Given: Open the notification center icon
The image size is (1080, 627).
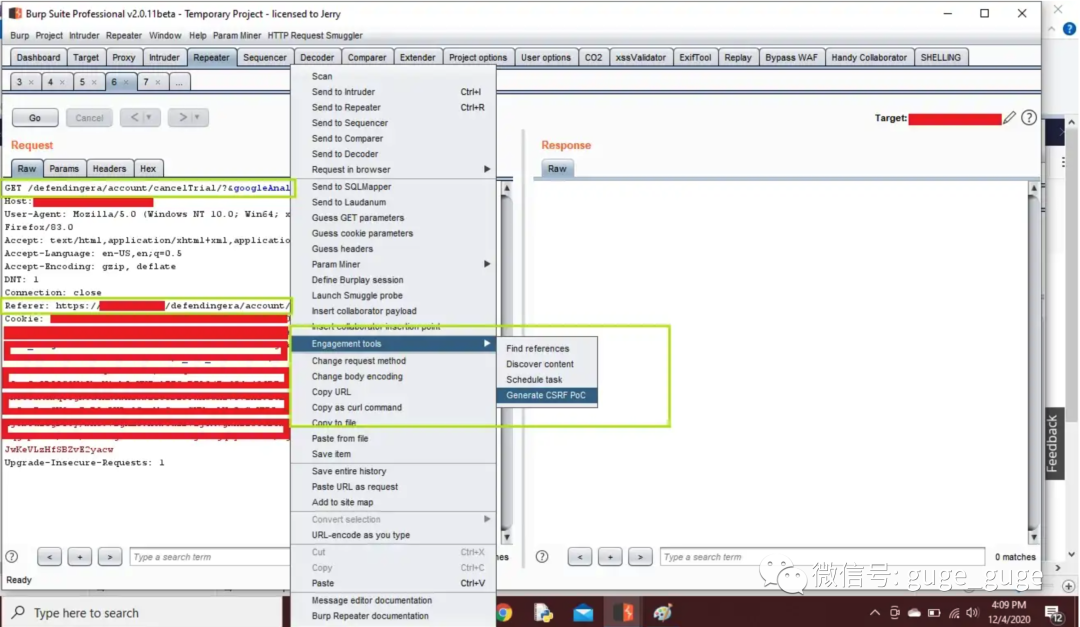Looking at the screenshot, I should pyautogui.click(x=1052, y=613).
